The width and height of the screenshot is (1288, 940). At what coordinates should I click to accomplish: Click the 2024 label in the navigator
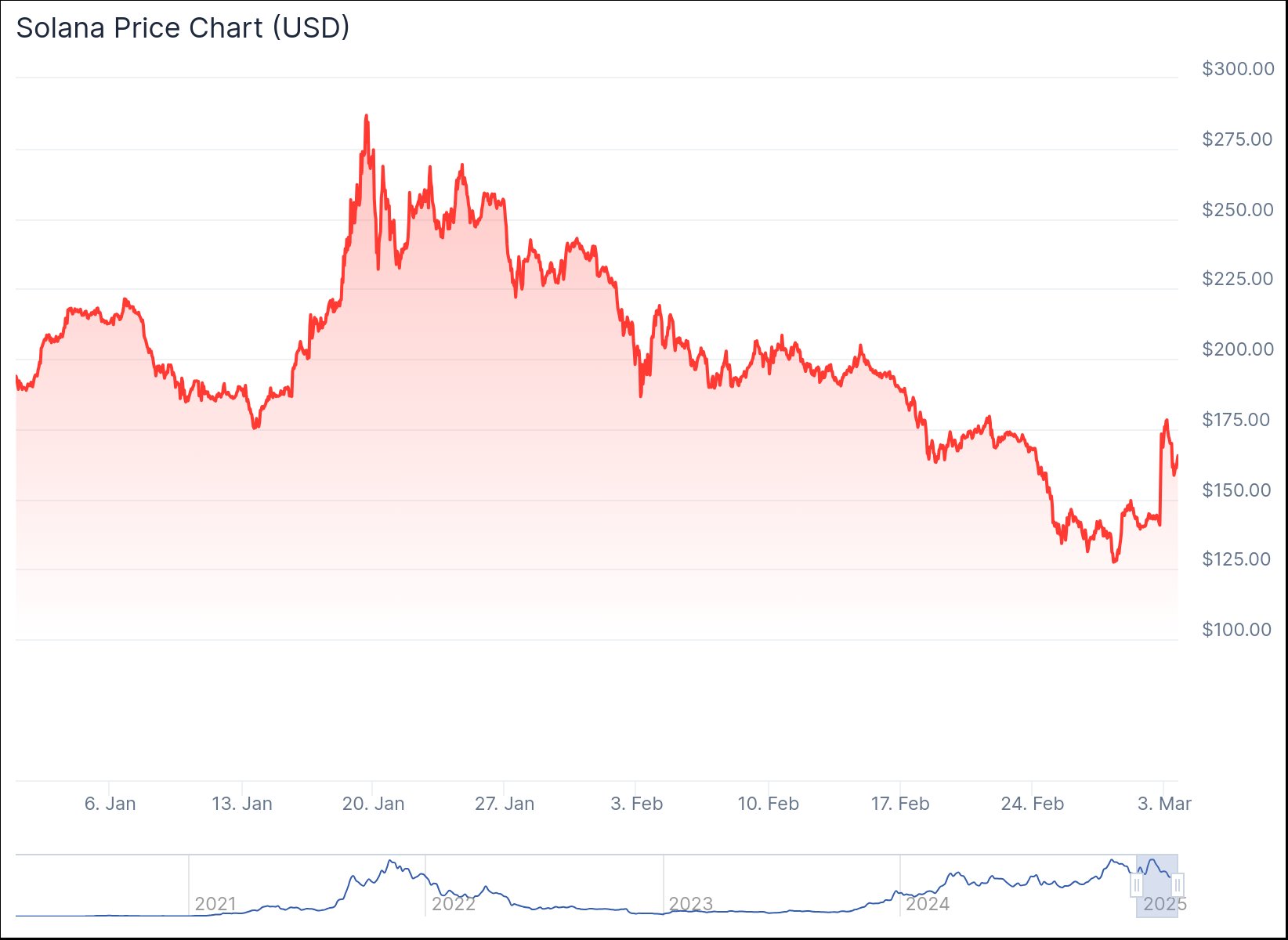click(x=928, y=904)
